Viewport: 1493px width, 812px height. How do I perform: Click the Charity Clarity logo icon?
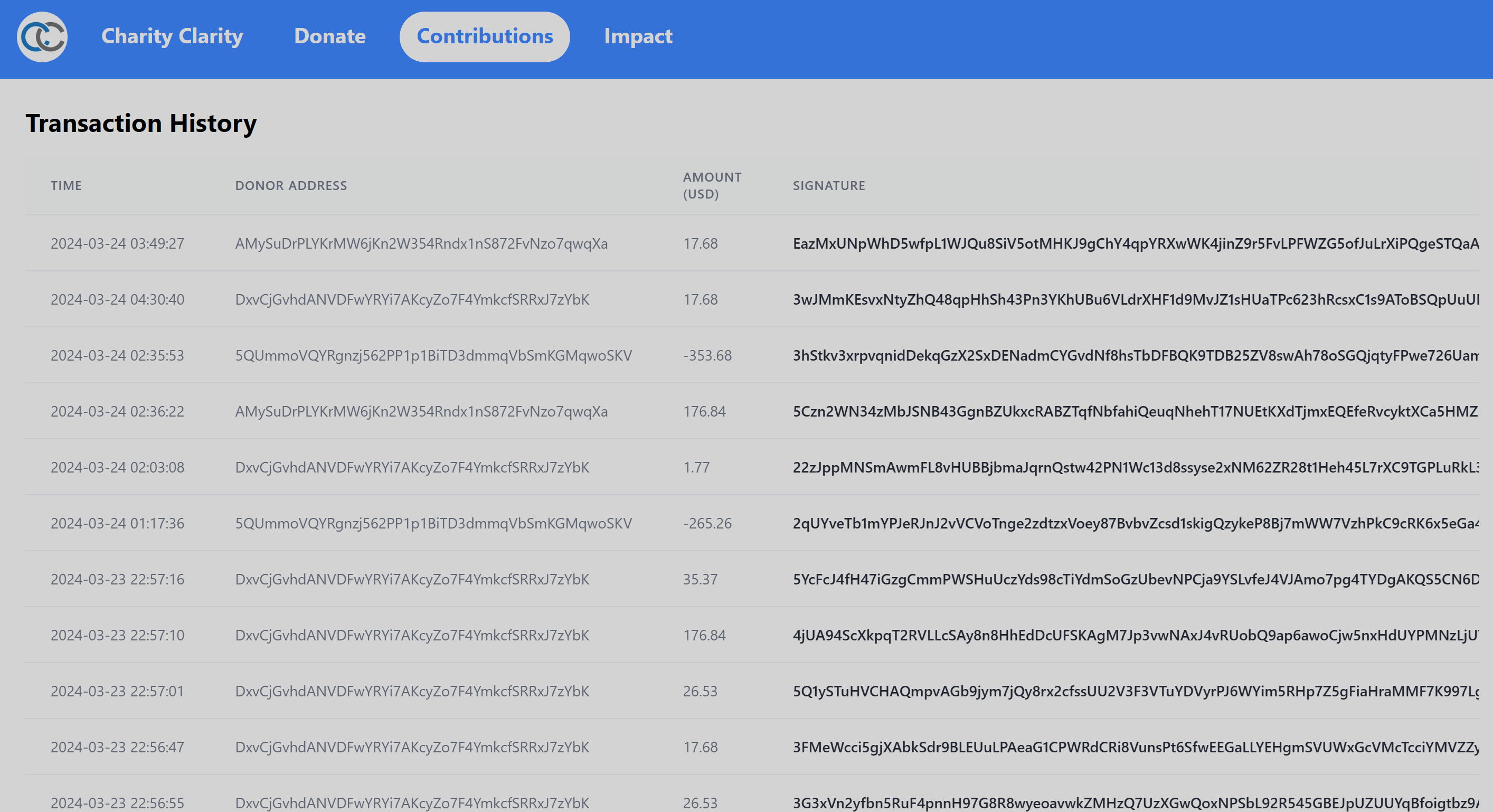[42, 37]
